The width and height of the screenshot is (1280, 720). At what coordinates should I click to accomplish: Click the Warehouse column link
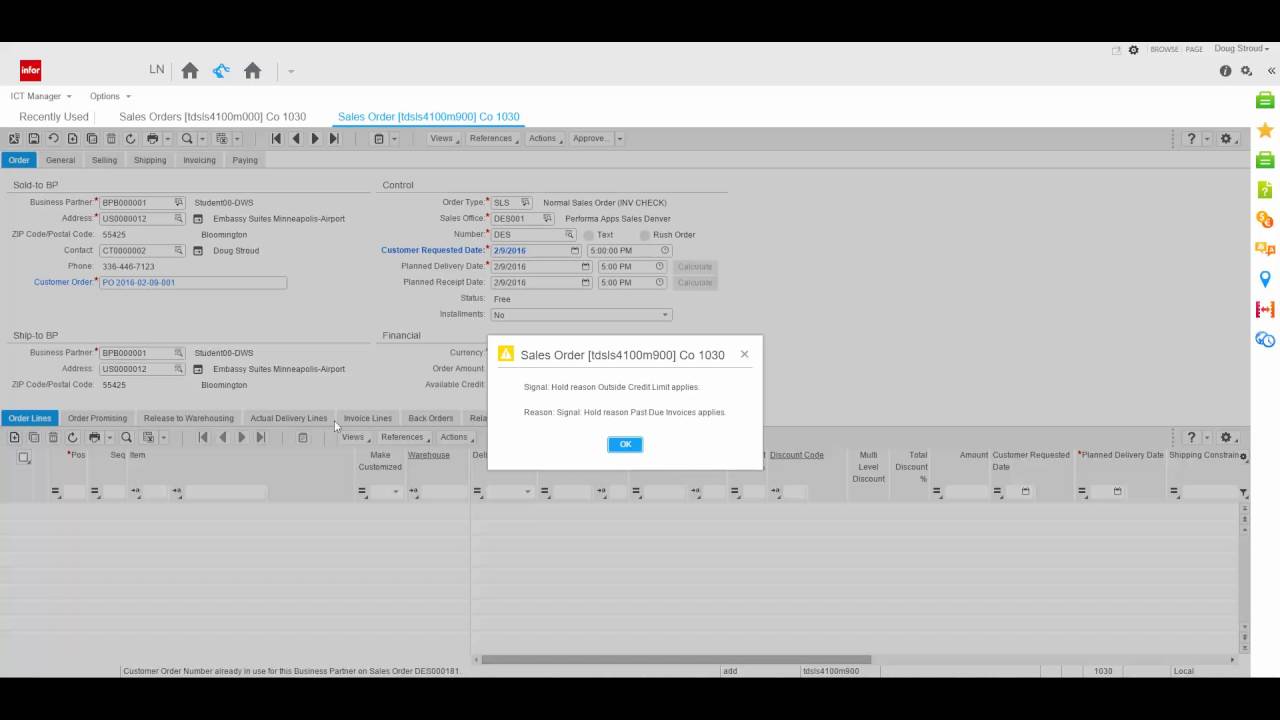[x=429, y=455]
